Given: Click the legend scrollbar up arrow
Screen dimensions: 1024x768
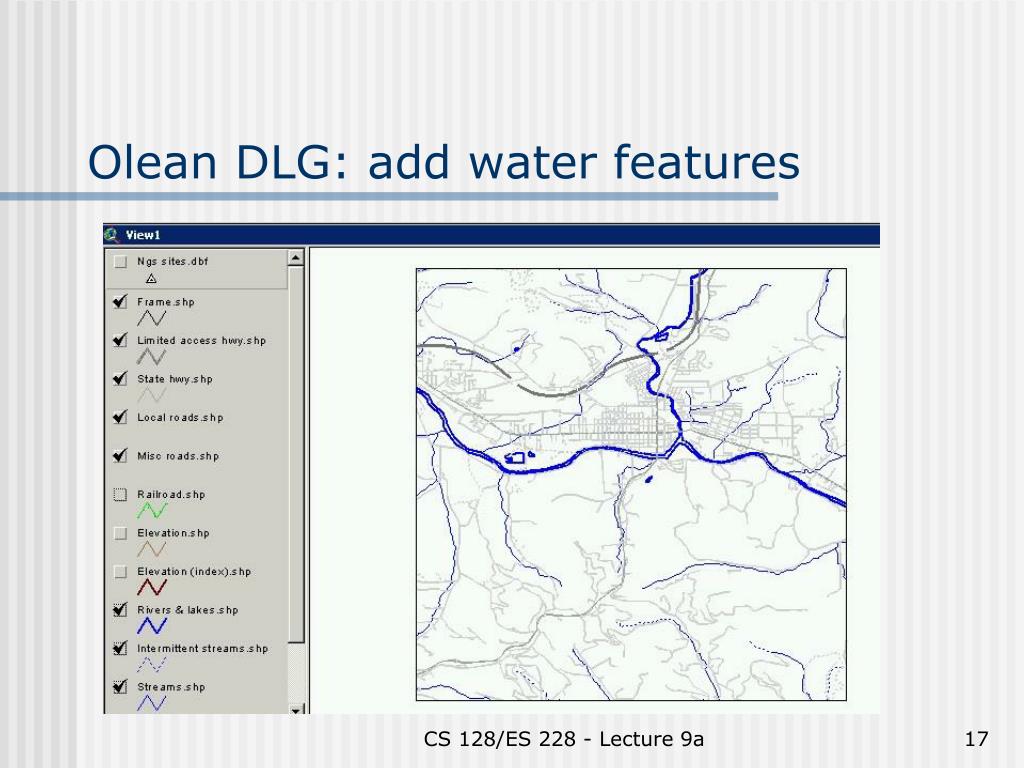Looking at the screenshot, I should [x=296, y=257].
